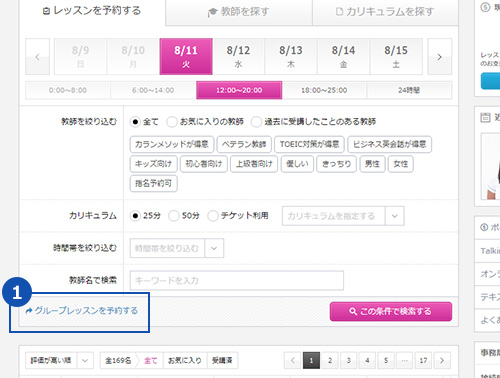The image size is (500, 378).
Task: Show 受講済 teachers in results filter
Action: click(222, 361)
